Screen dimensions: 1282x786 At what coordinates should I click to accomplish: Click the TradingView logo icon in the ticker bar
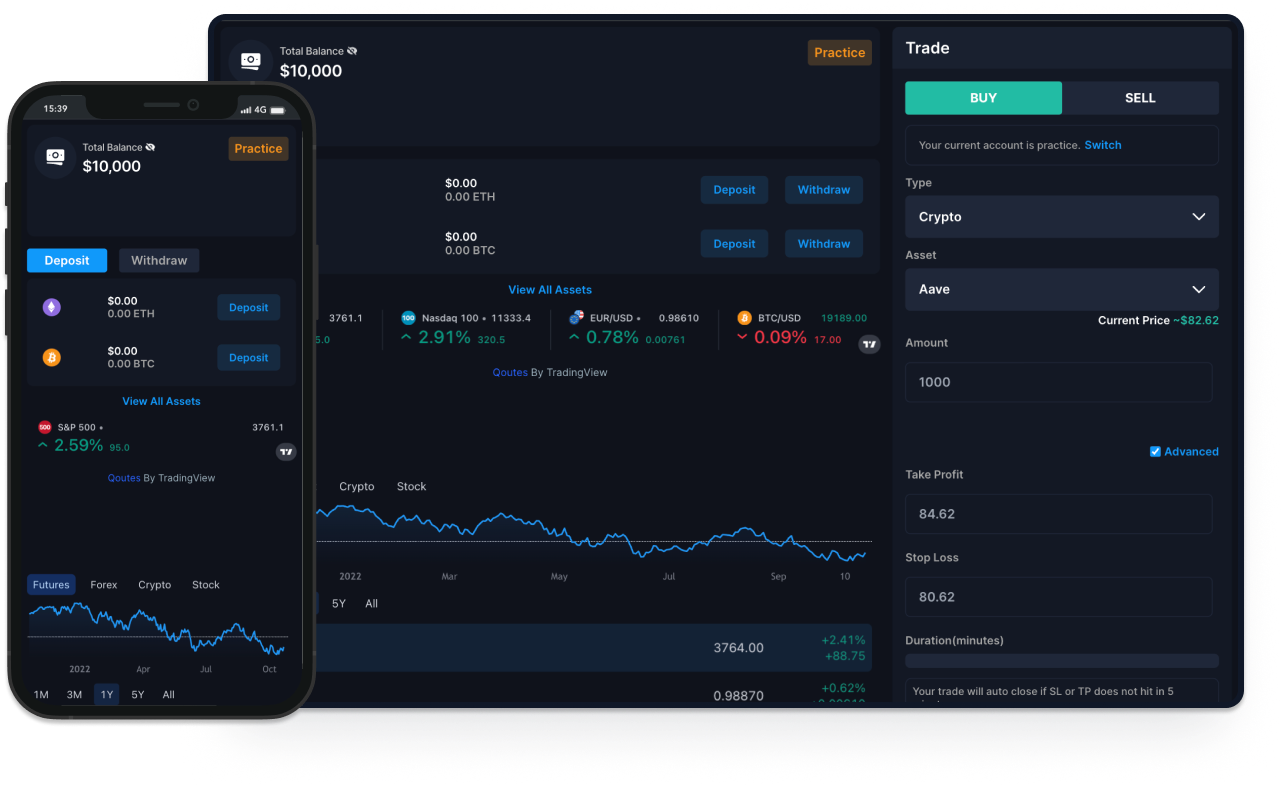click(869, 344)
